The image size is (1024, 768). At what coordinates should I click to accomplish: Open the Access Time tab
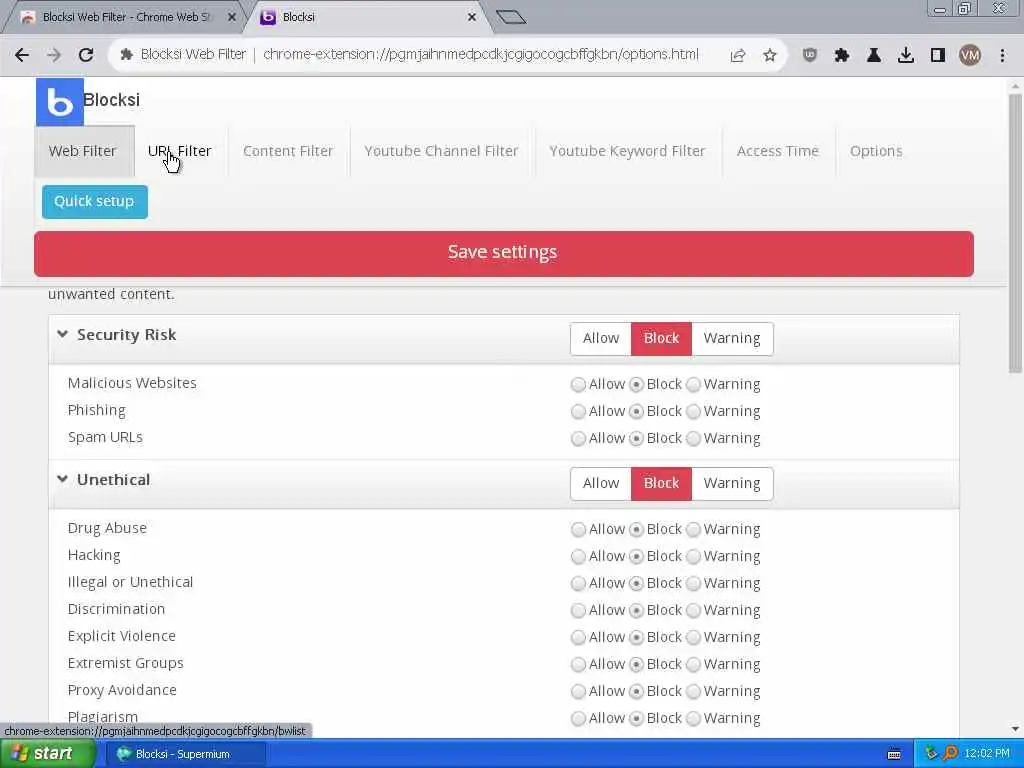click(x=778, y=151)
